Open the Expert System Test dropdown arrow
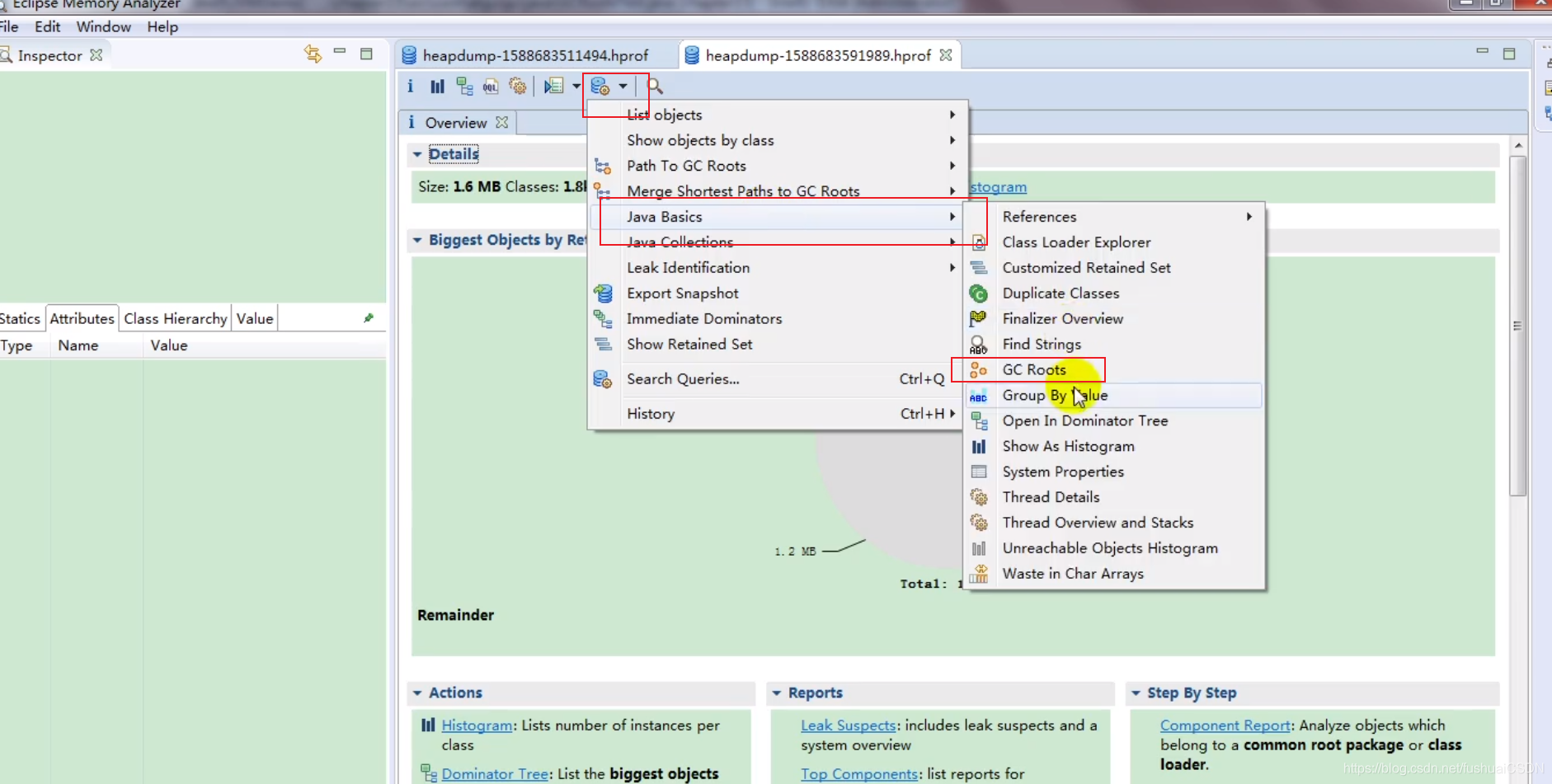 (x=576, y=86)
